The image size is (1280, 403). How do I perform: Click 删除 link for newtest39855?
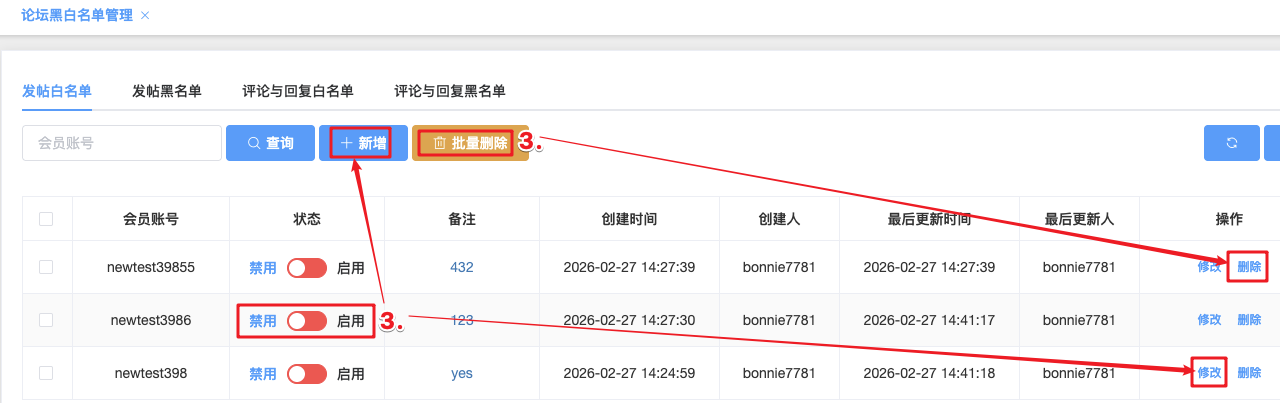coord(1249,267)
